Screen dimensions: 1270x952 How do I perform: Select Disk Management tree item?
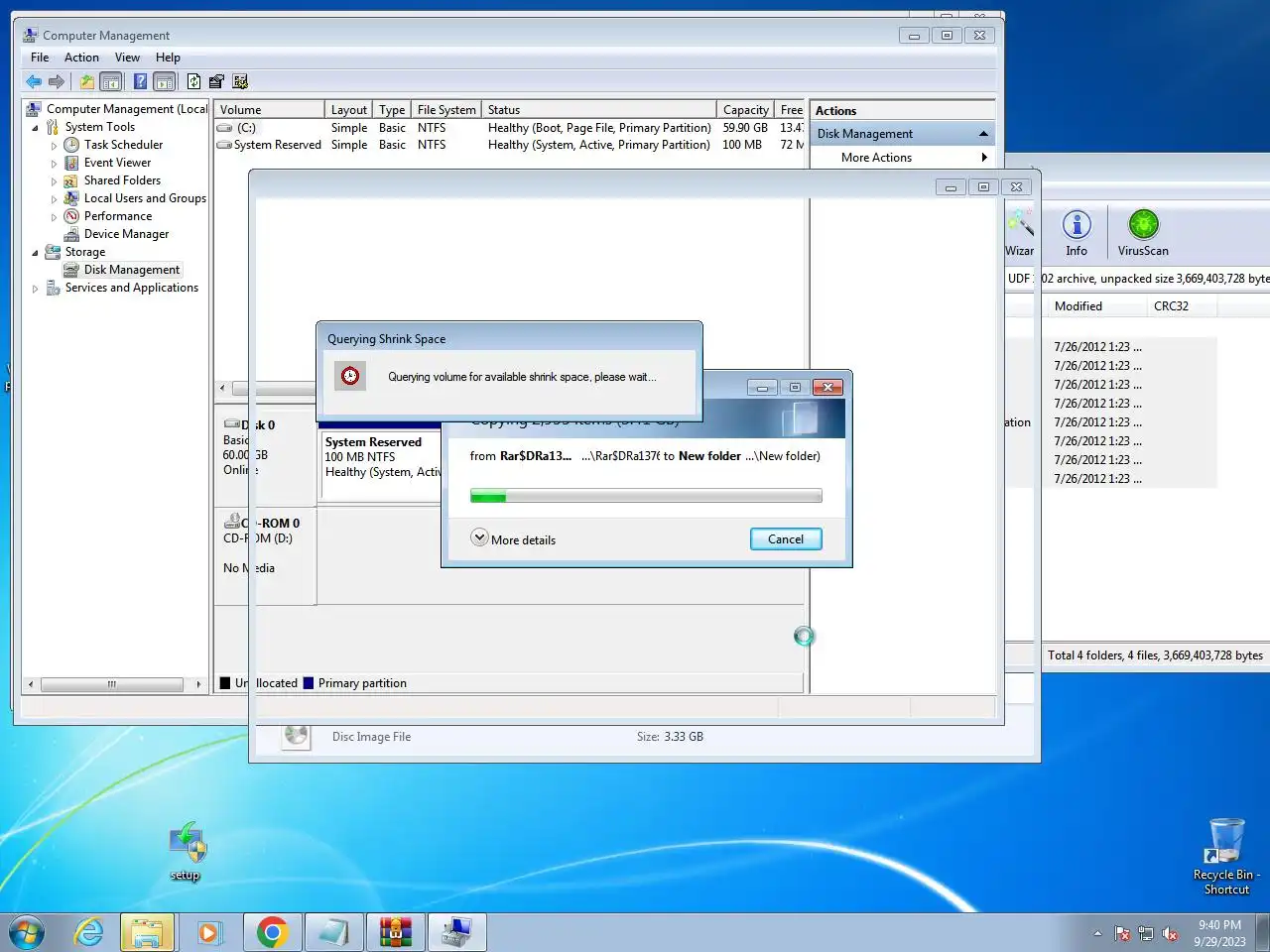click(132, 270)
